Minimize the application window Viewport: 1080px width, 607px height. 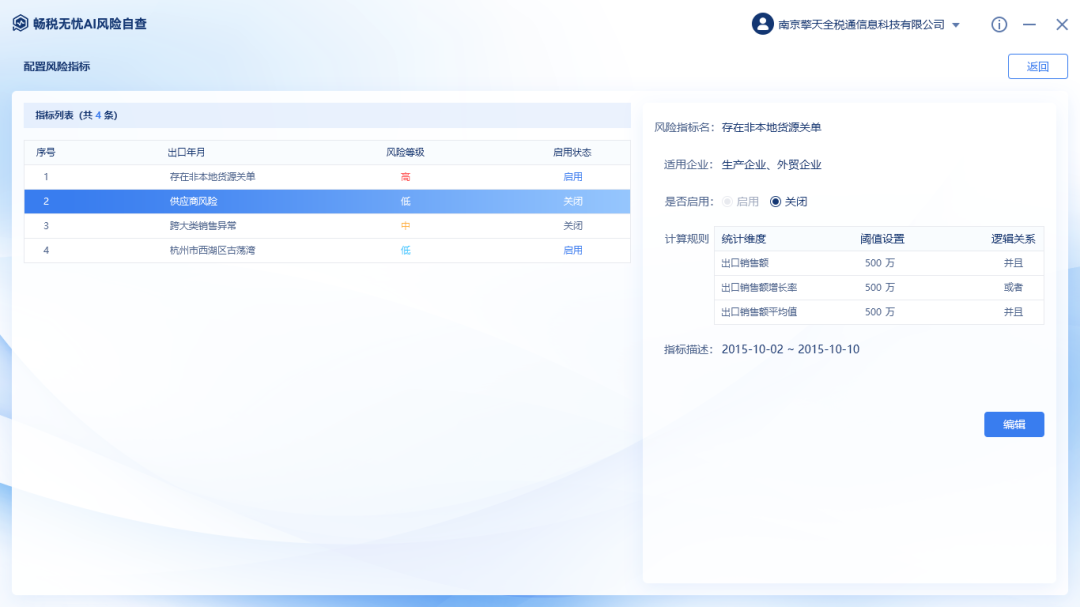pos(1029,24)
